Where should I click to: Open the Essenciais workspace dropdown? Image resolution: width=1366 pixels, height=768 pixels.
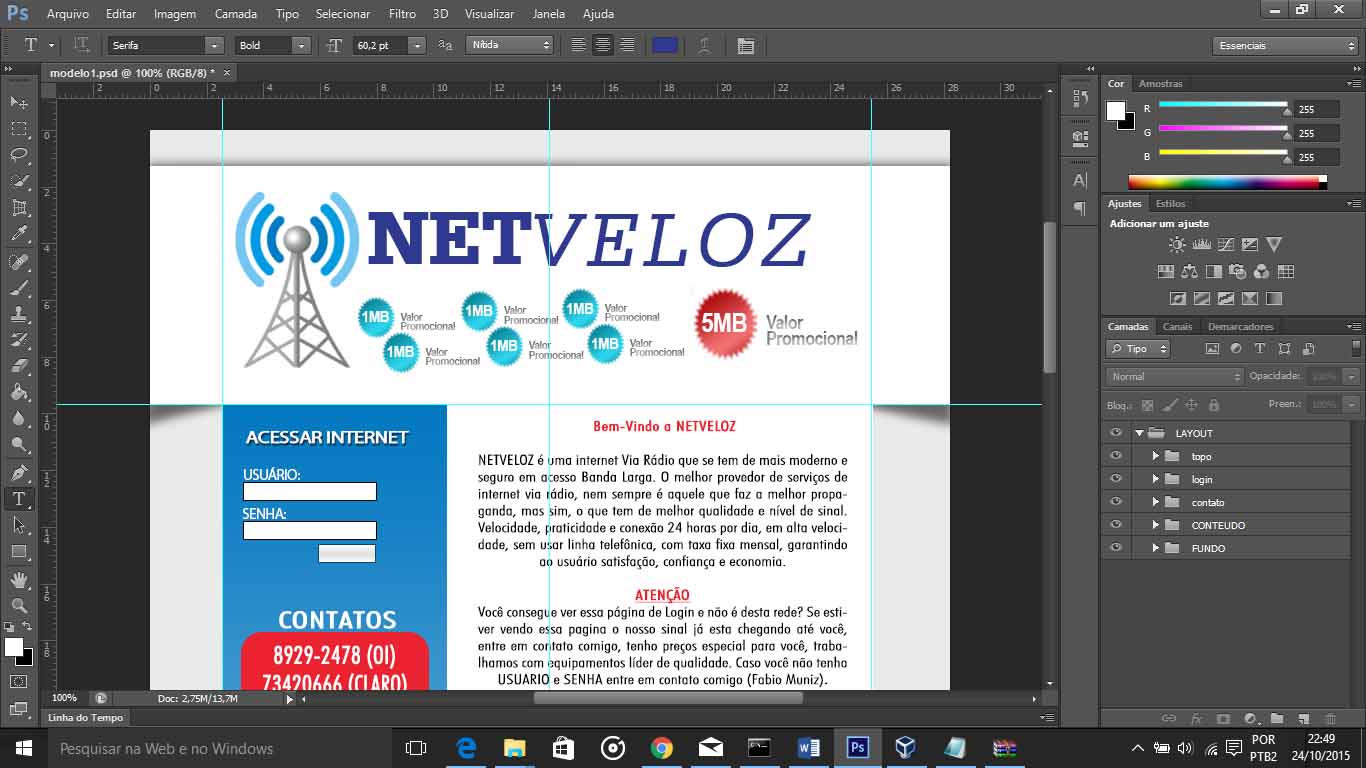point(1285,45)
